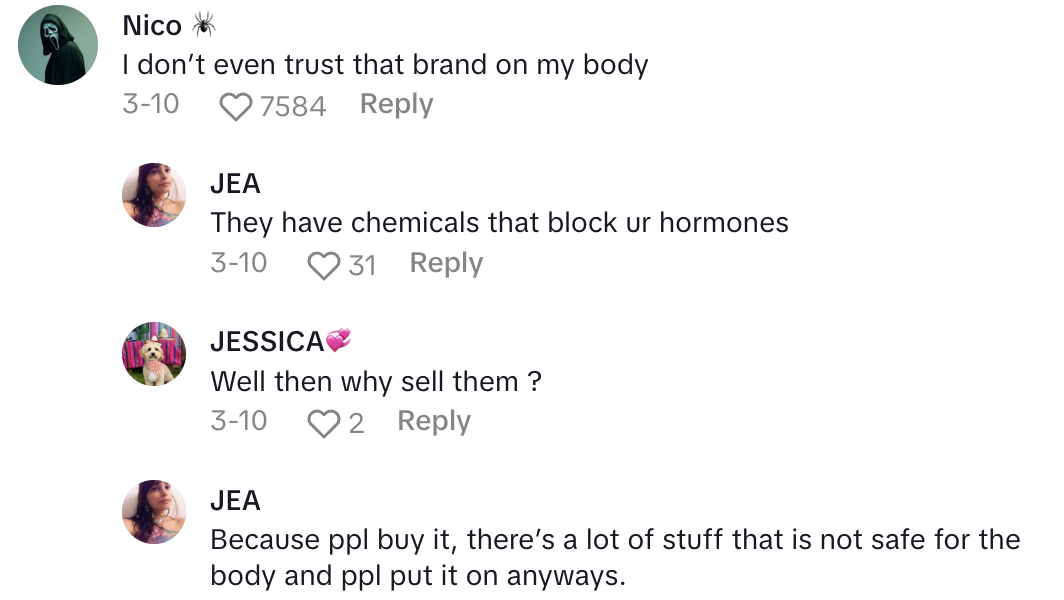Click the 3-10 date under Nico's comment
Screen dimensions: 1064x600
point(150,104)
